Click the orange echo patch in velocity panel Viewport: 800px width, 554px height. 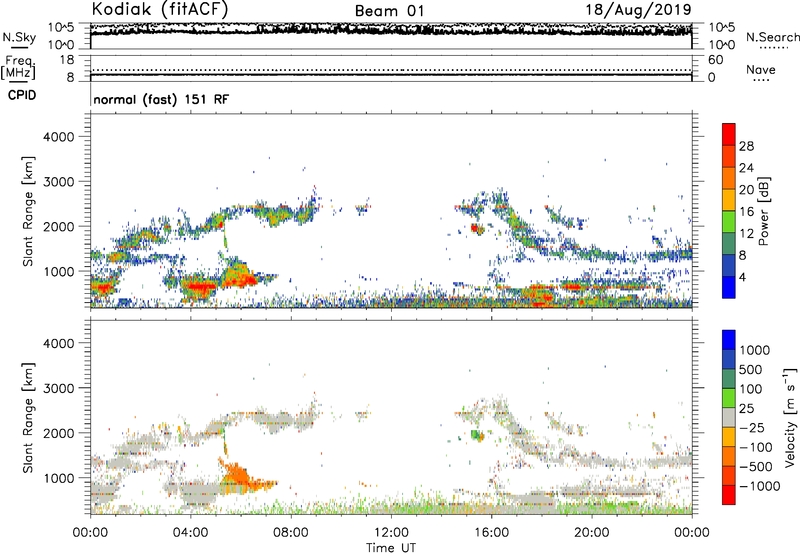[242, 479]
